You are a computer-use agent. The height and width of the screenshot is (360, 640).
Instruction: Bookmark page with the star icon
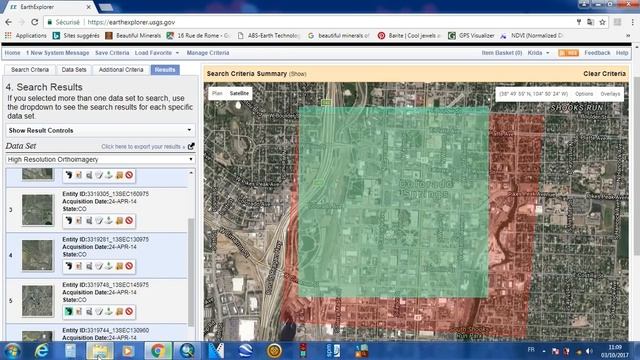pos(602,22)
